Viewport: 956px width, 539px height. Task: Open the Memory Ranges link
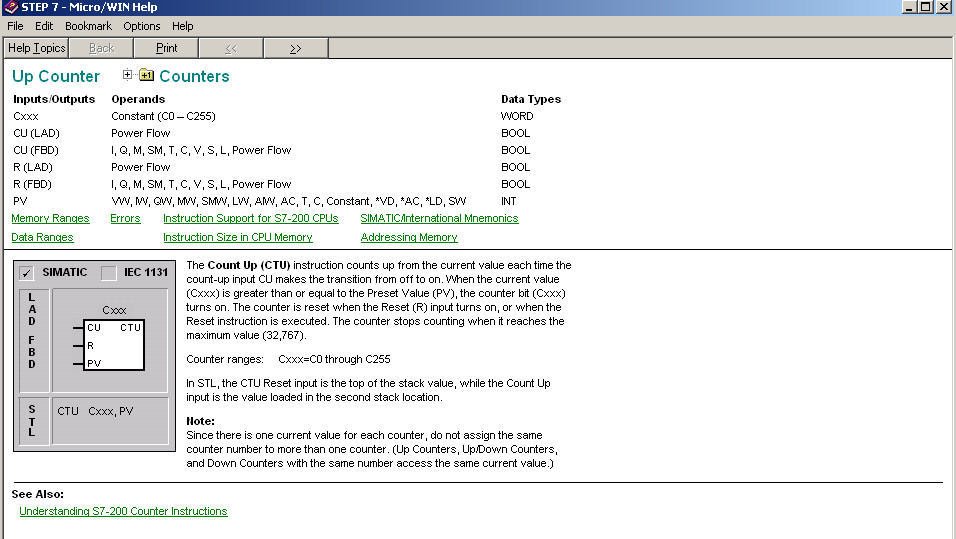pyautogui.click(x=51, y=218)
